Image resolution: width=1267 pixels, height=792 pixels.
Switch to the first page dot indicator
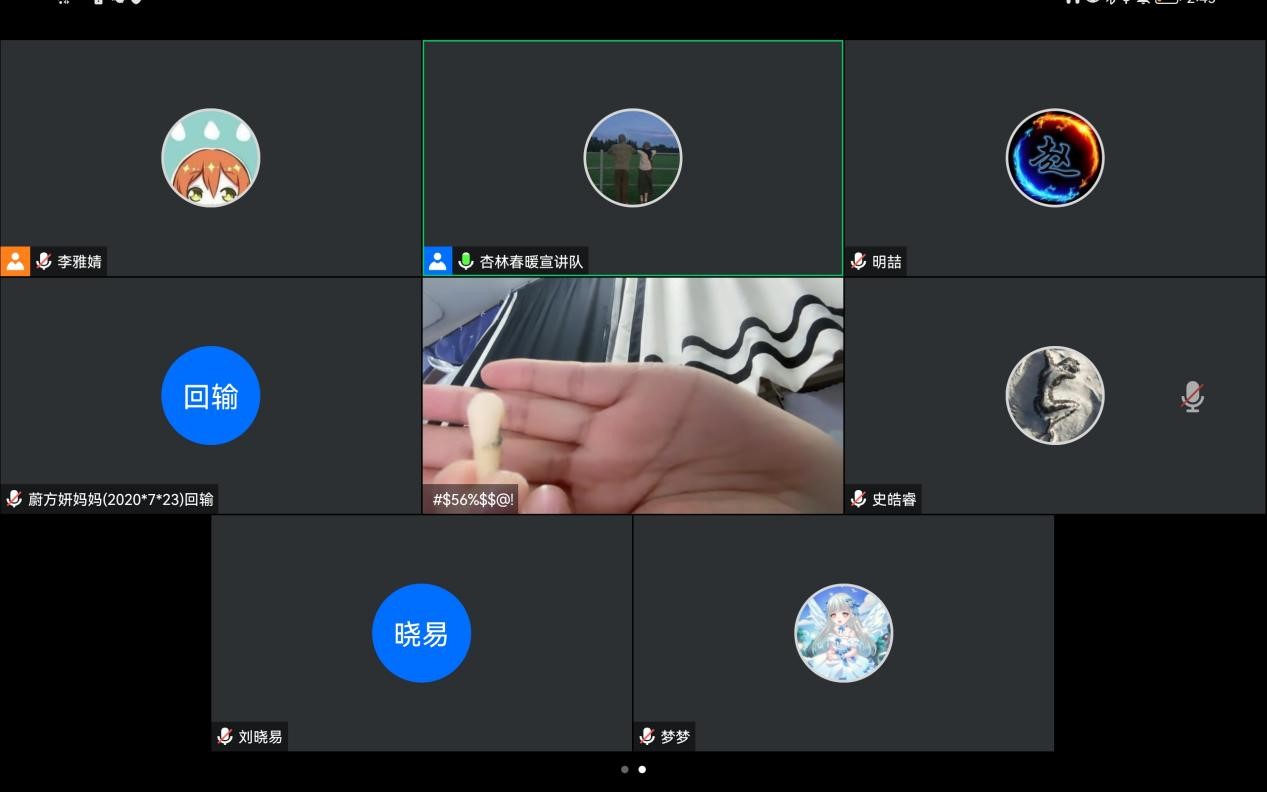click(625, 770)
